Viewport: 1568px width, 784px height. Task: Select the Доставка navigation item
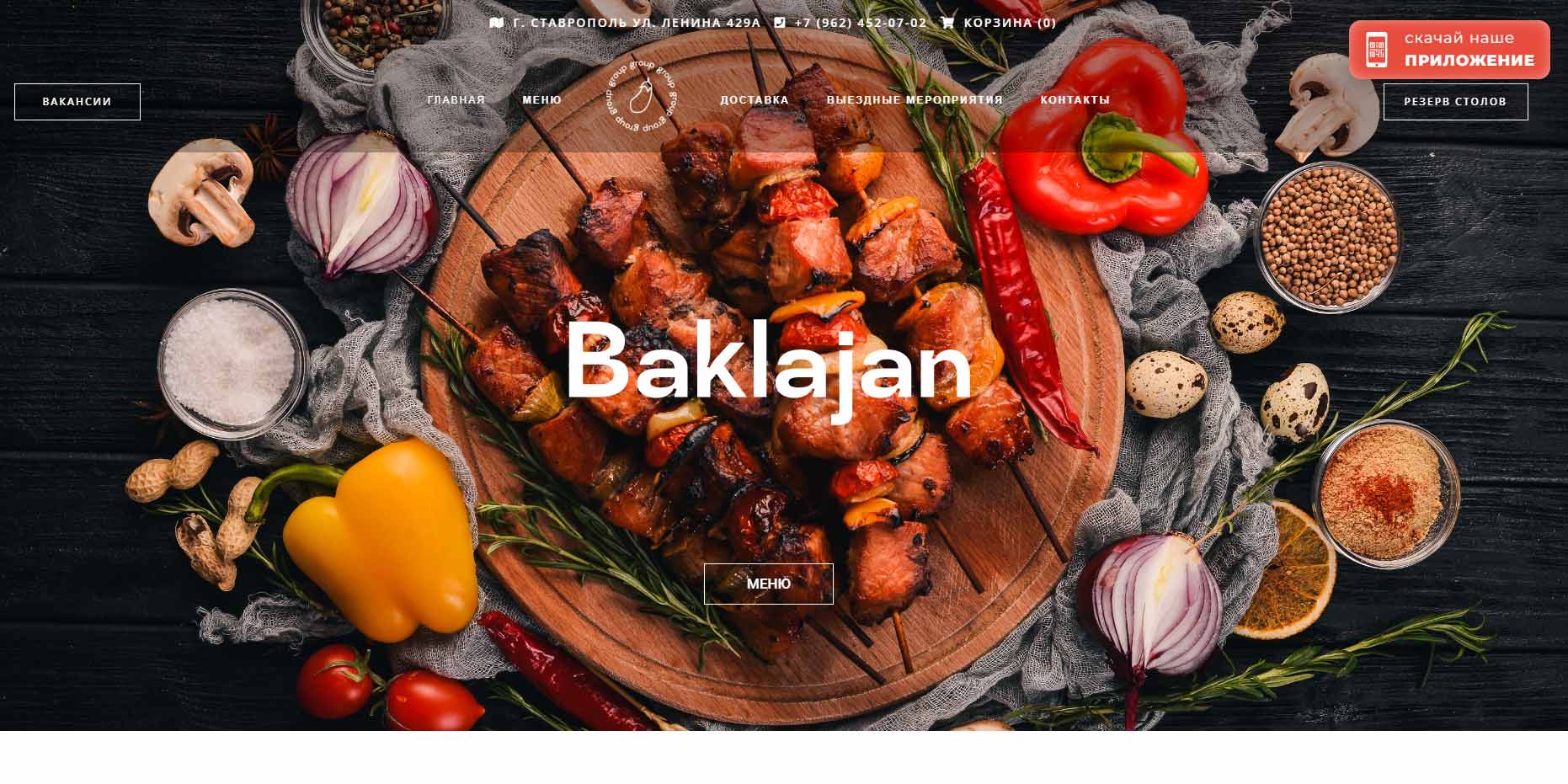click(x=754, y=100)
